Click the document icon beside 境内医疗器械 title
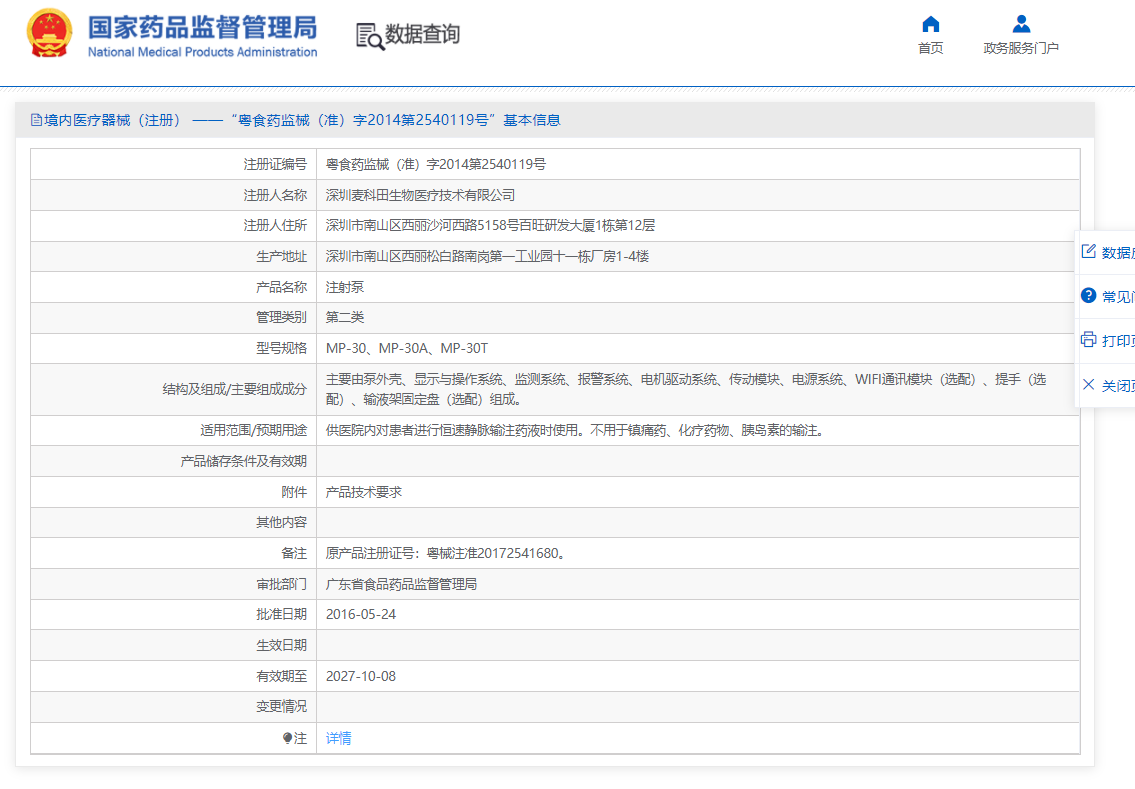The height and width of the screenshot is (789, 1135). 36,120
